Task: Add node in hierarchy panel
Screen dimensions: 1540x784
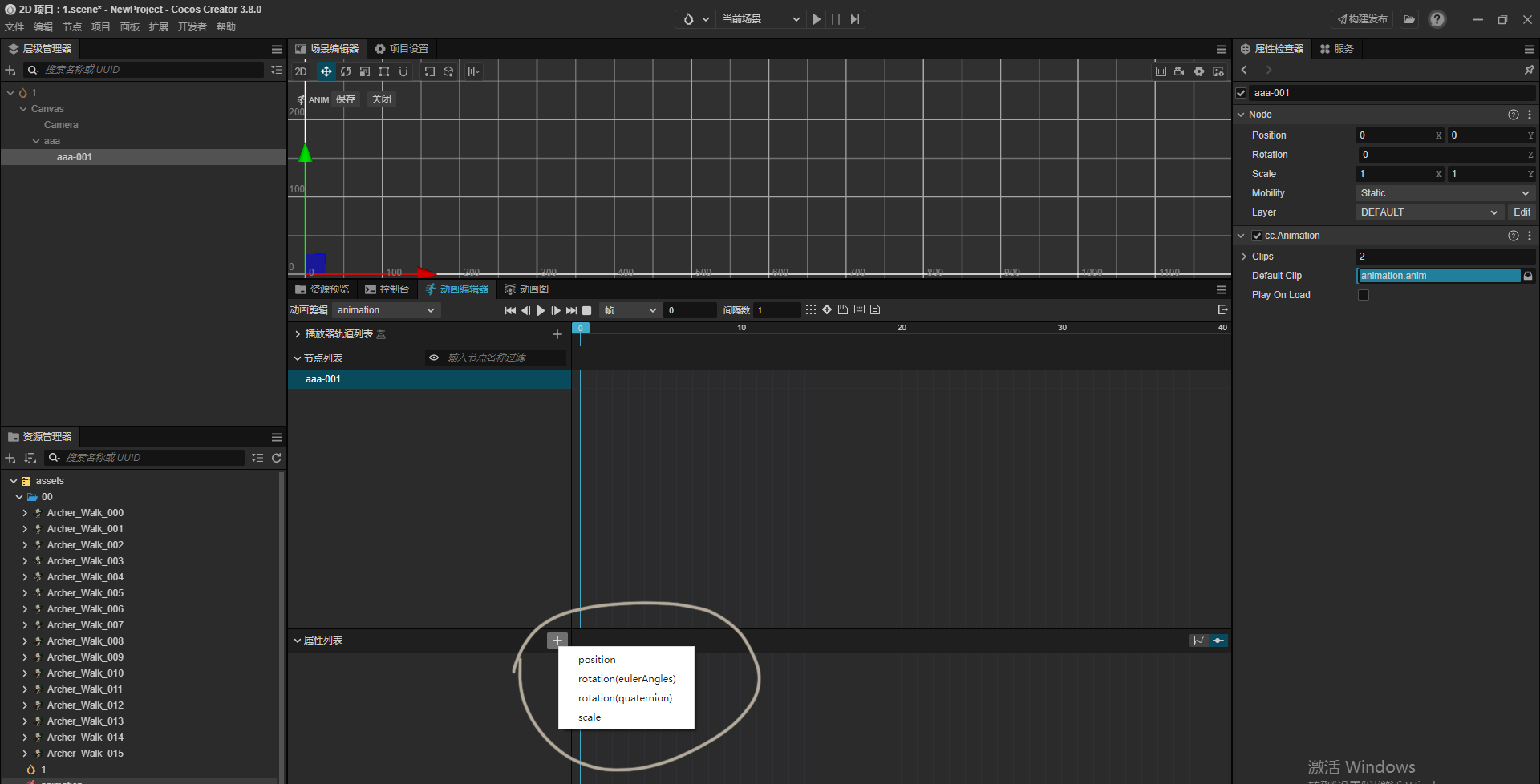Action: 10,71
